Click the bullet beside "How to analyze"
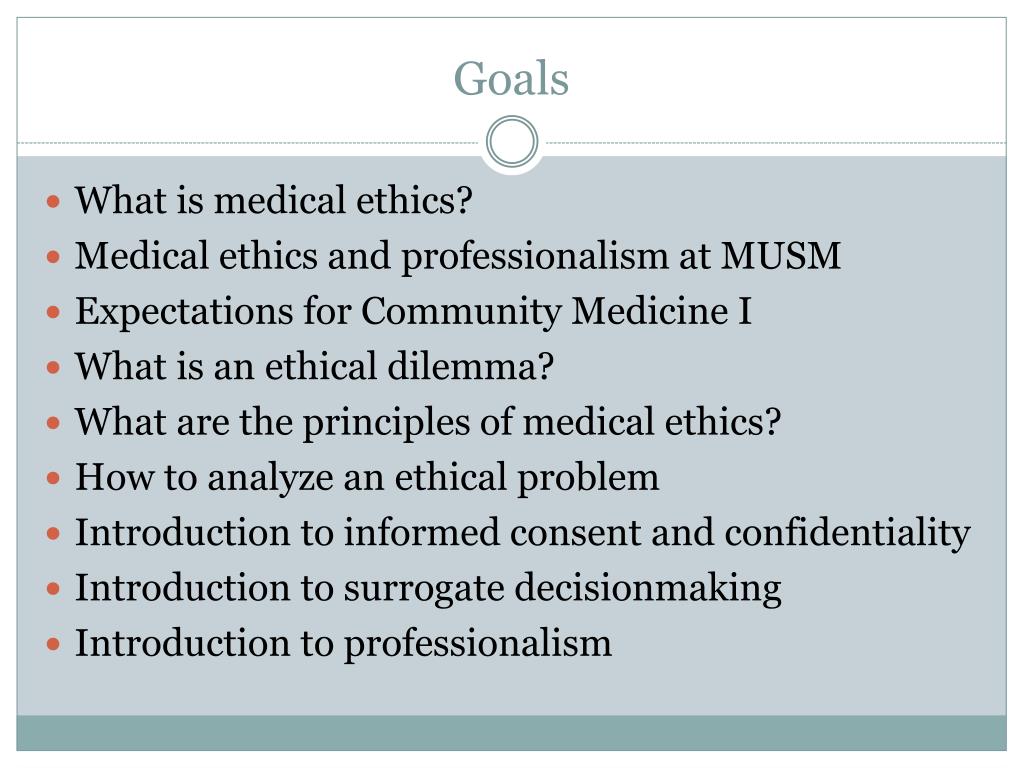 click(x=55, y=478)
